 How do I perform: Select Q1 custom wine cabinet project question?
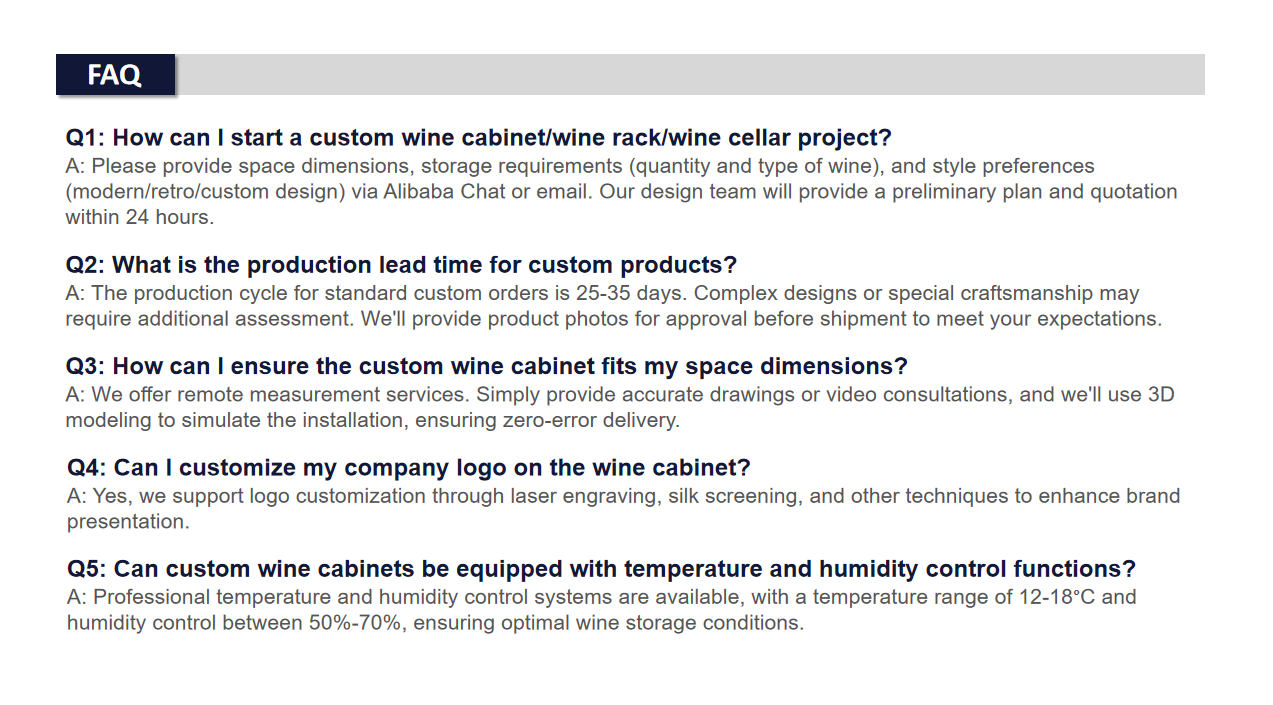pyautogui.click(x=479, y=138)
